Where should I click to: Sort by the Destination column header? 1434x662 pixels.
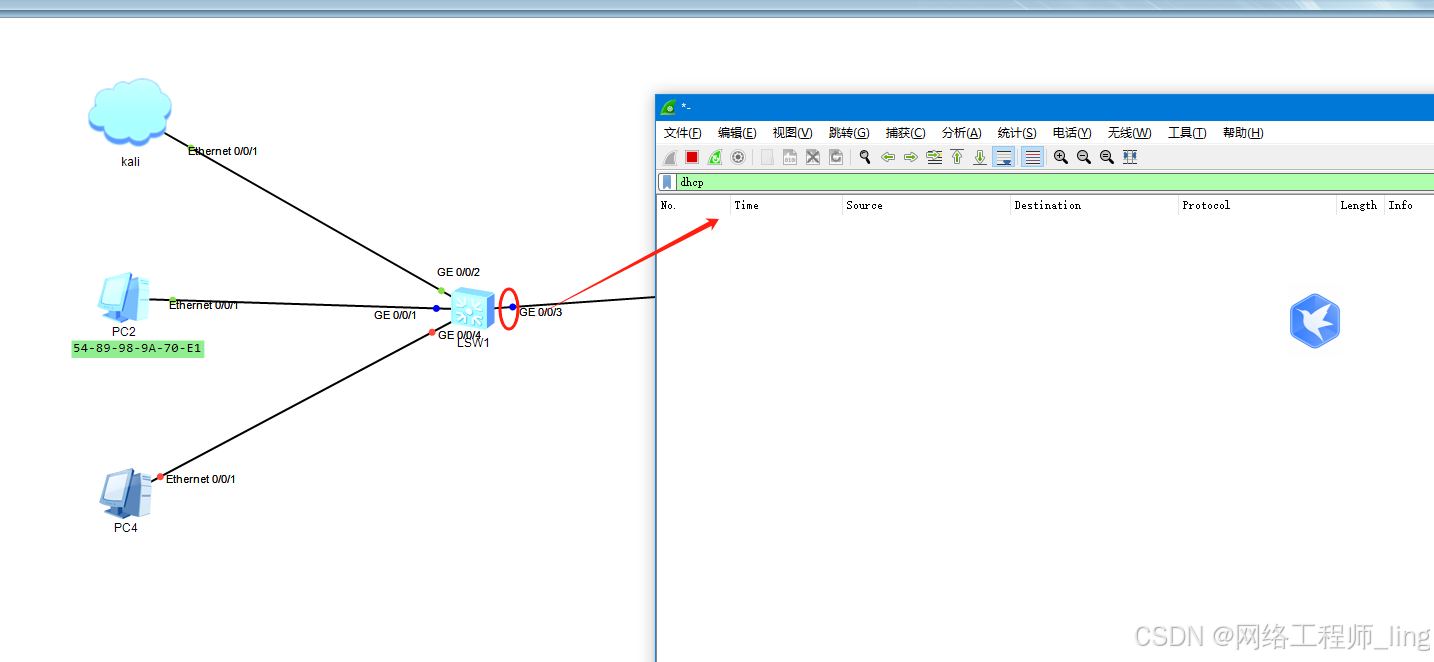point(1095,205)
